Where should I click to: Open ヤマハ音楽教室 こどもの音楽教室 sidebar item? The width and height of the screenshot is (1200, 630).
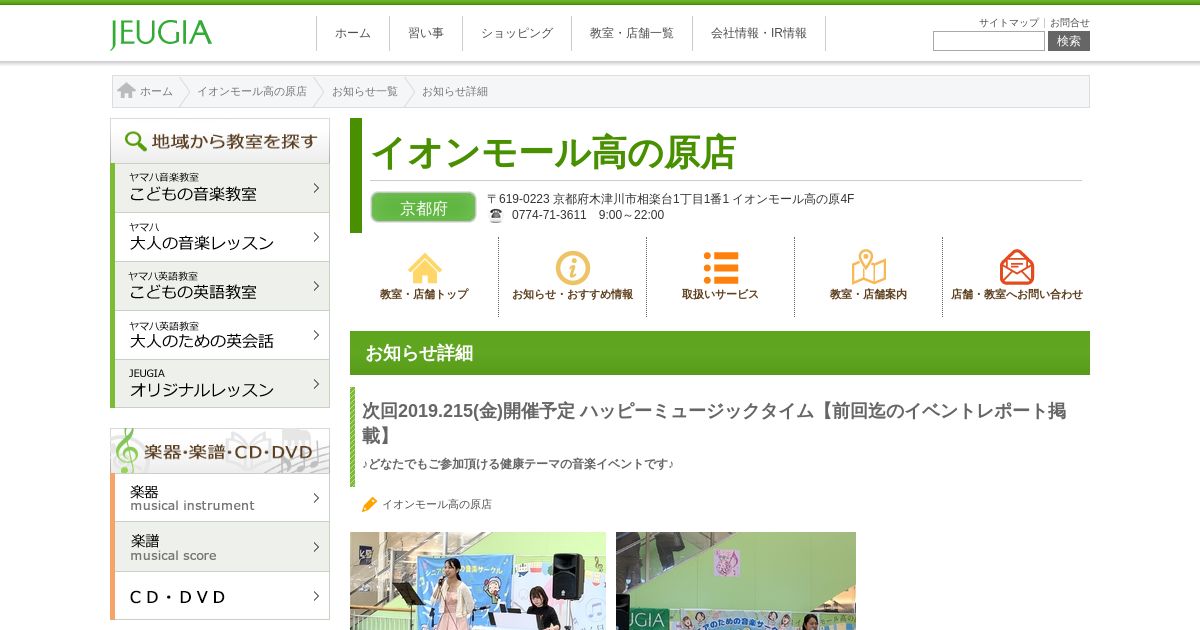pos(220,188)
